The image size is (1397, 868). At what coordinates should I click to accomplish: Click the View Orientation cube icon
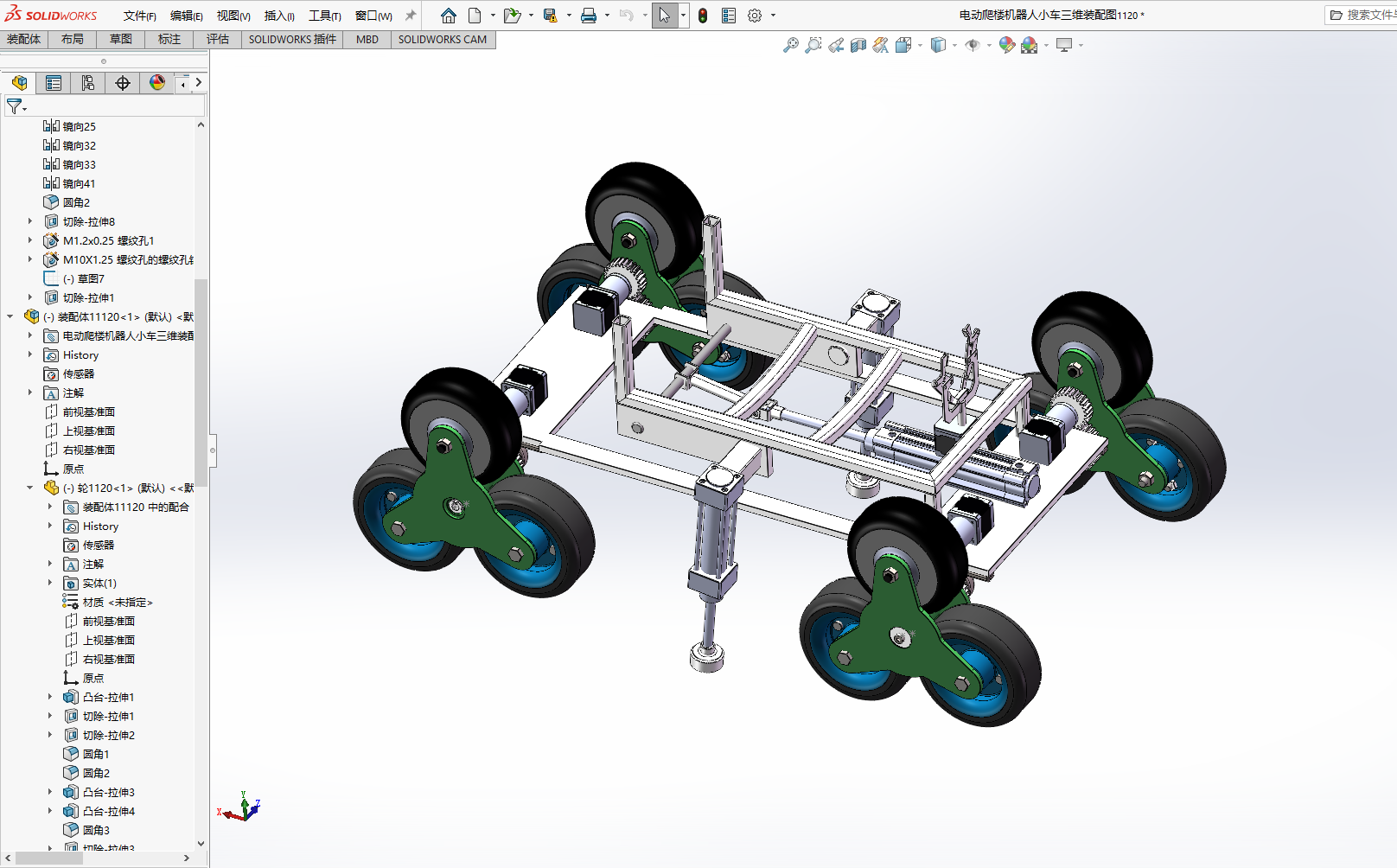coord(903,45)
